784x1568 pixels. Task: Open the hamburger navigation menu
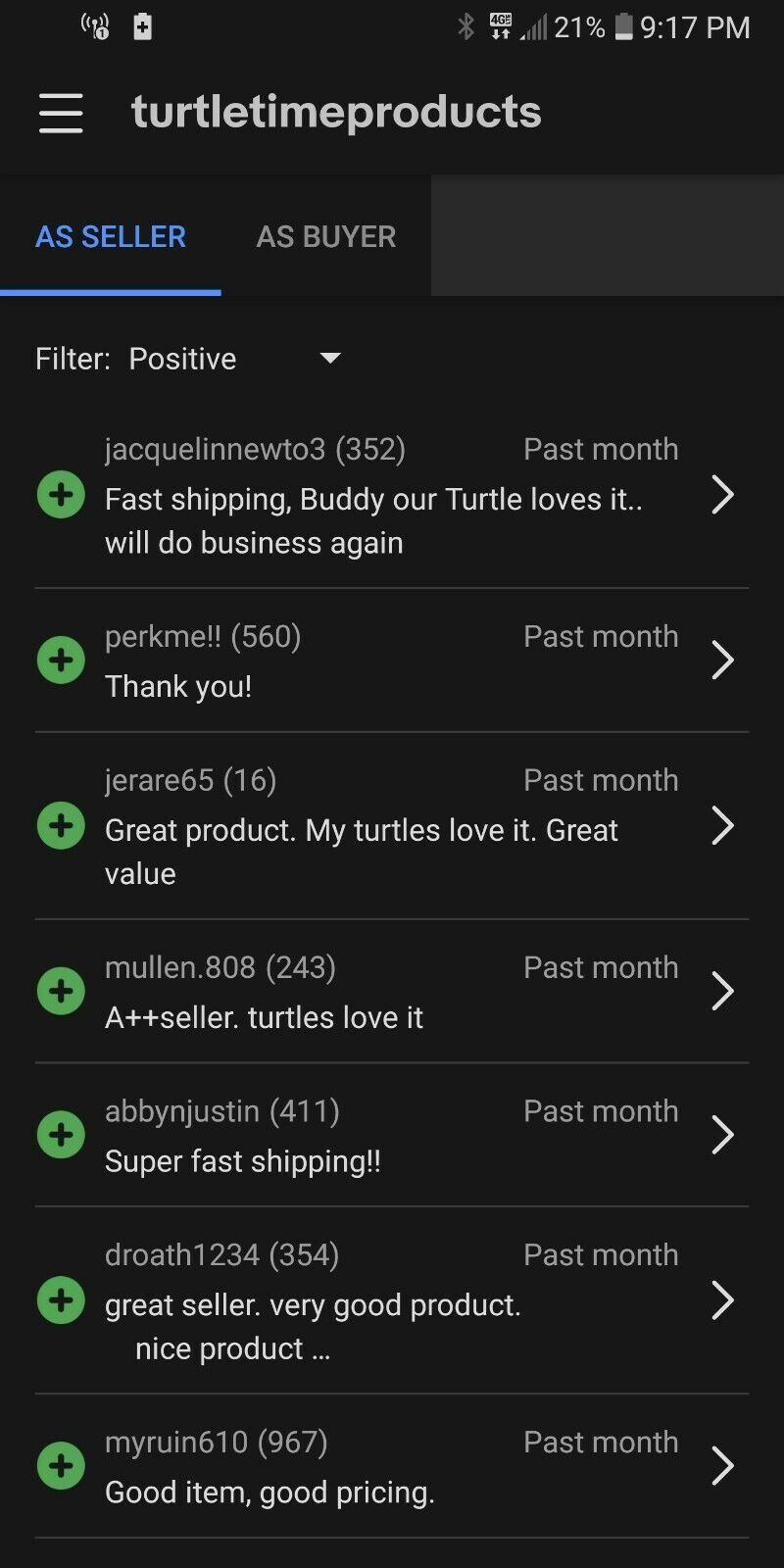(x=61, y=113)
